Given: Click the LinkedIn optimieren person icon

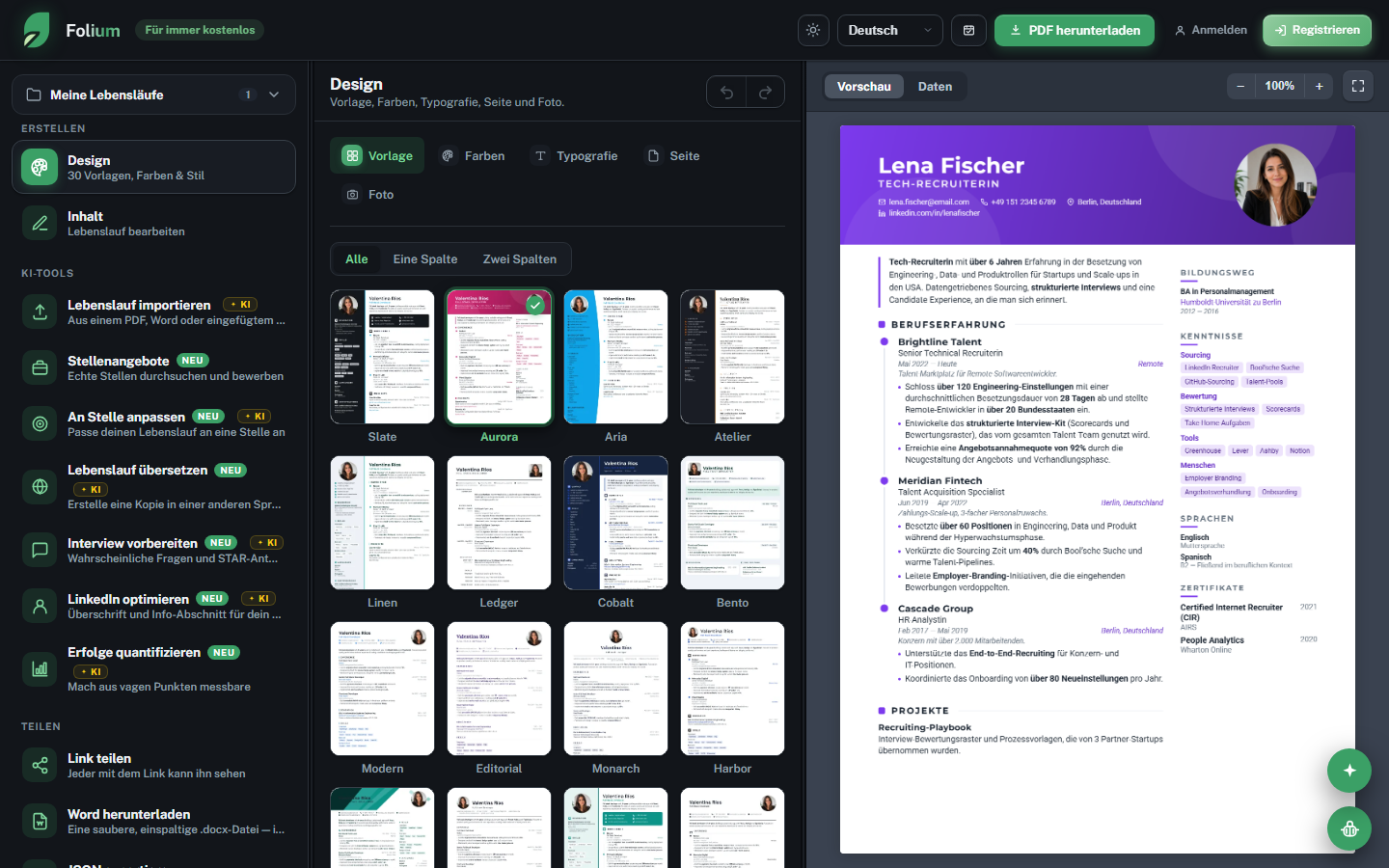Looking at the screenshot, I should pos(40,606).
